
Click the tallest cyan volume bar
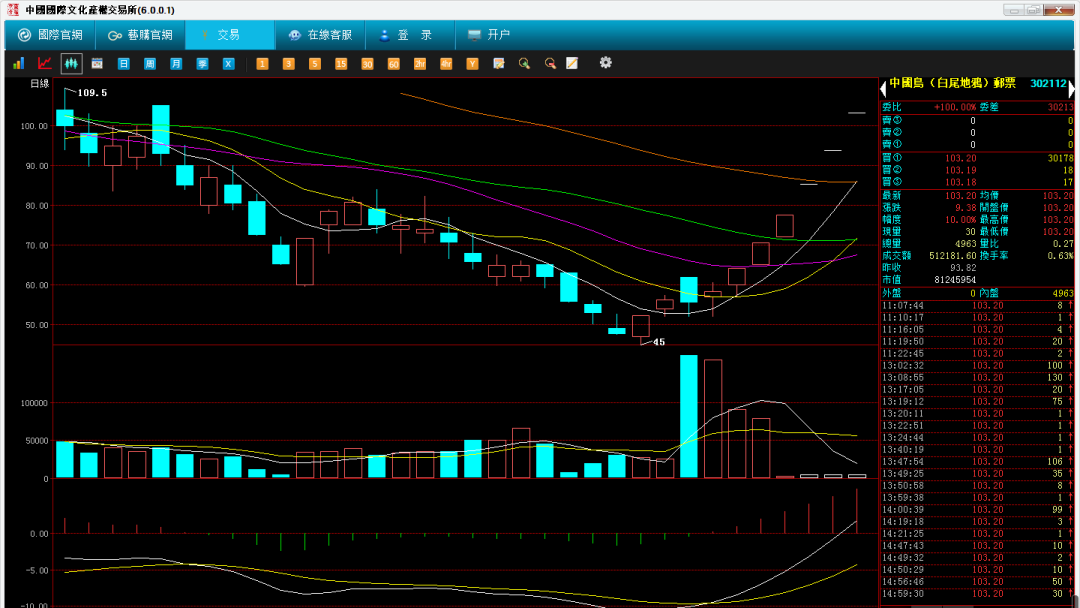click(689, 417)
